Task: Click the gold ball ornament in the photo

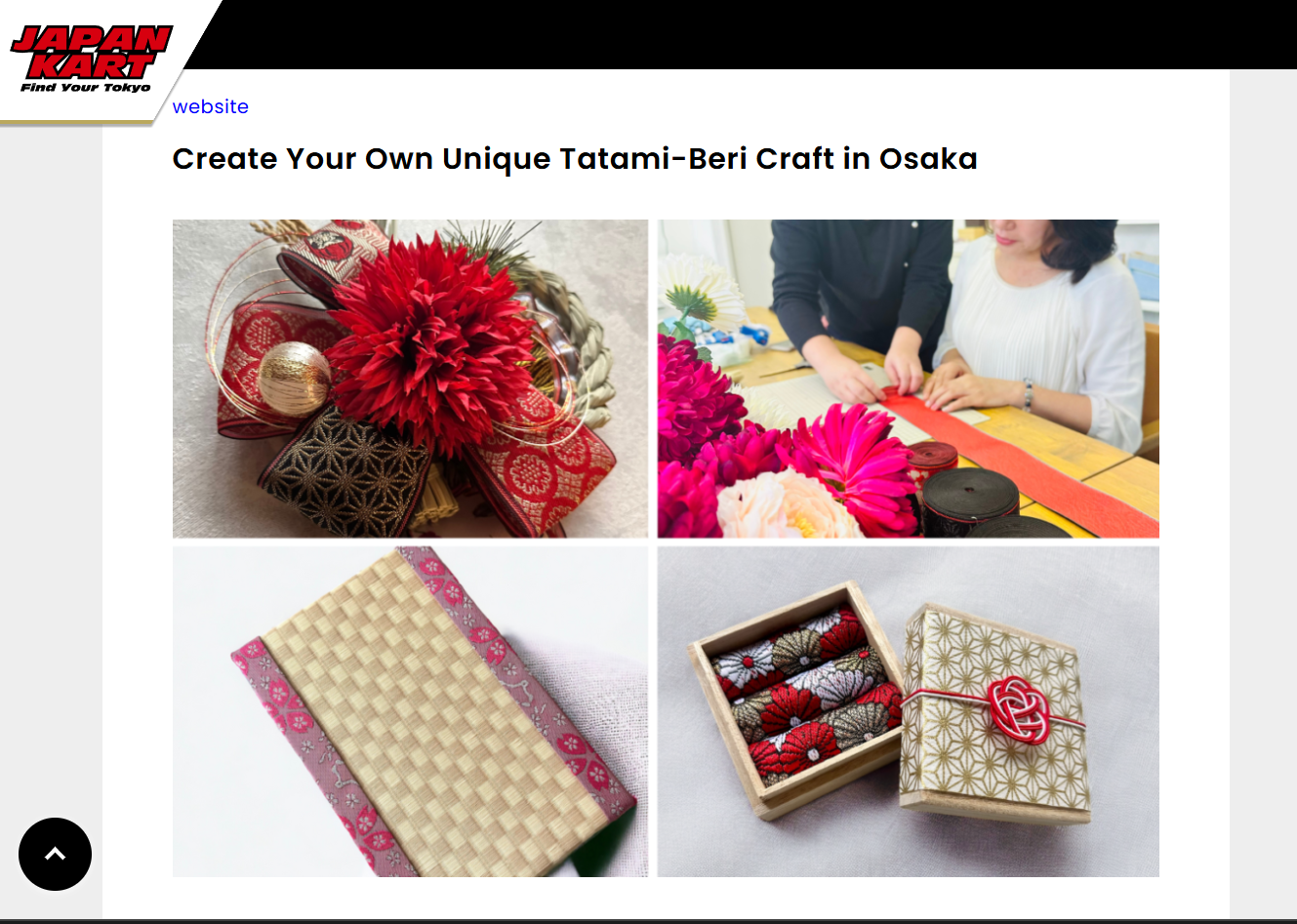Action: (x=294, y=378)
